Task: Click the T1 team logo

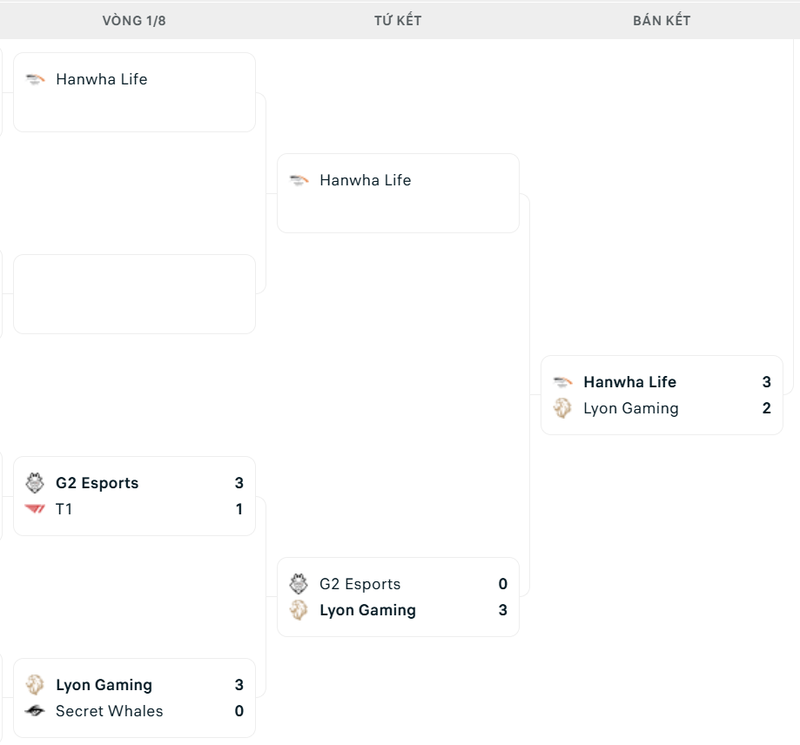Action: 35,509
